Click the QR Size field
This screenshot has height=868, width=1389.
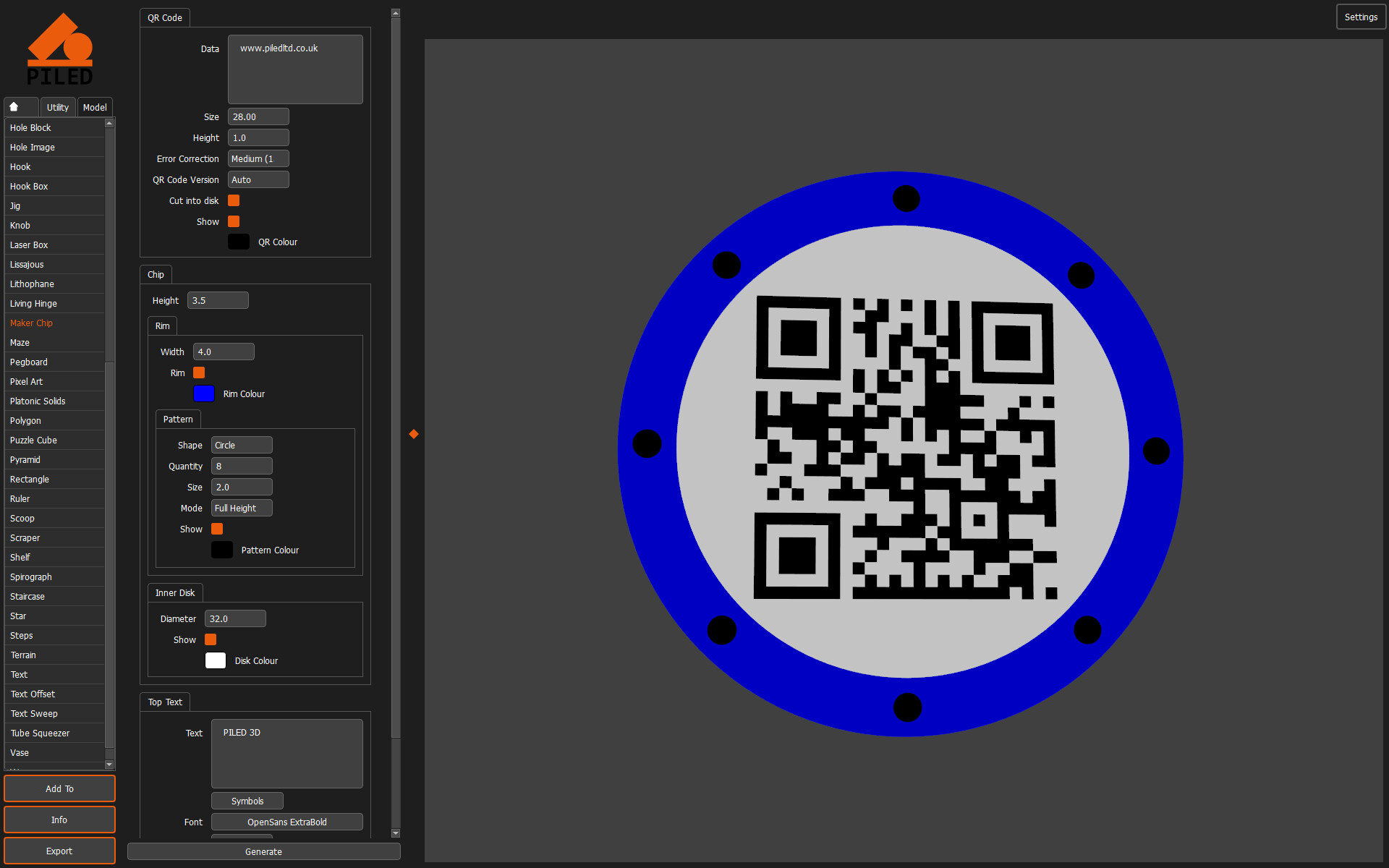(258, 116)
